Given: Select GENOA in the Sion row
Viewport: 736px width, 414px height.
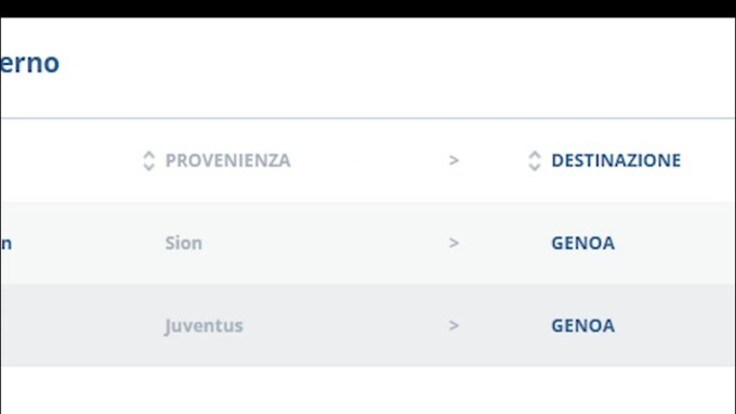Looking at the screenshot, I should coord(583,243).
